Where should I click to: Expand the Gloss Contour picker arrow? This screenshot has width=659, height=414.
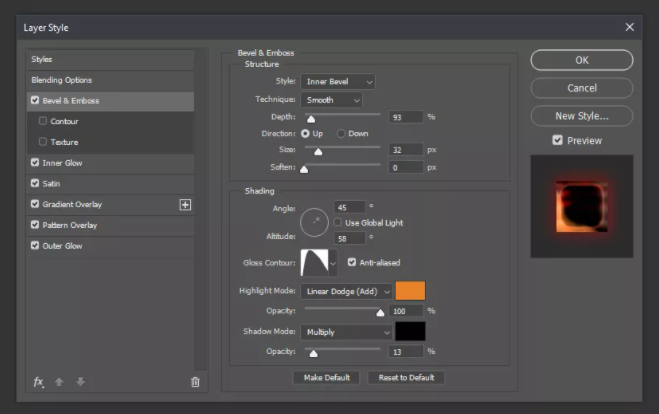pos(333,263)
